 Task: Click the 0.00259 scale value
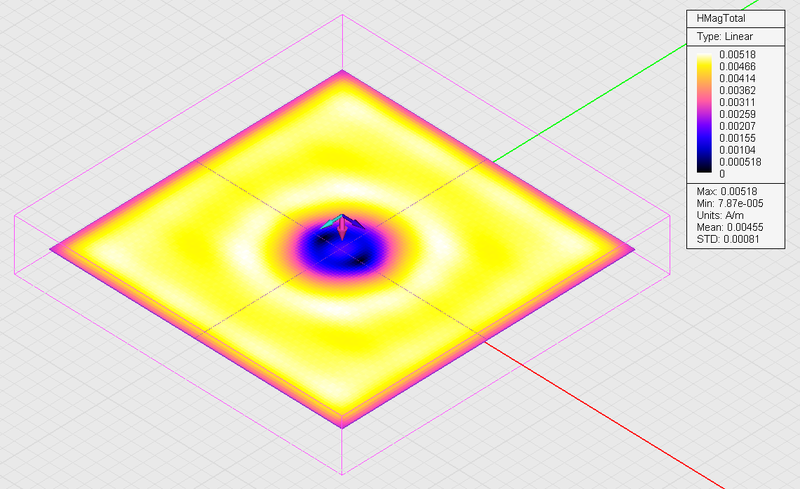[x=737, y=114]
